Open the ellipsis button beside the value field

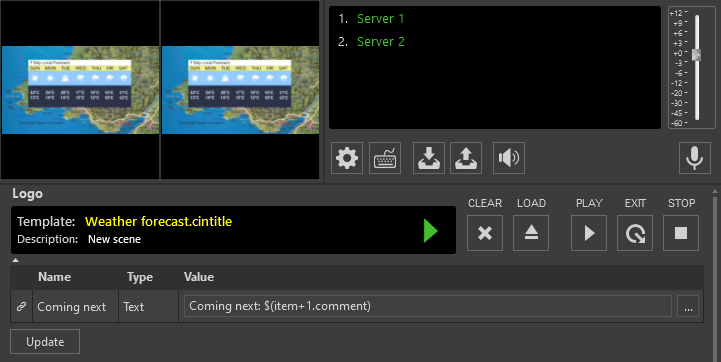pyautogui.click(x=688, y=306)
